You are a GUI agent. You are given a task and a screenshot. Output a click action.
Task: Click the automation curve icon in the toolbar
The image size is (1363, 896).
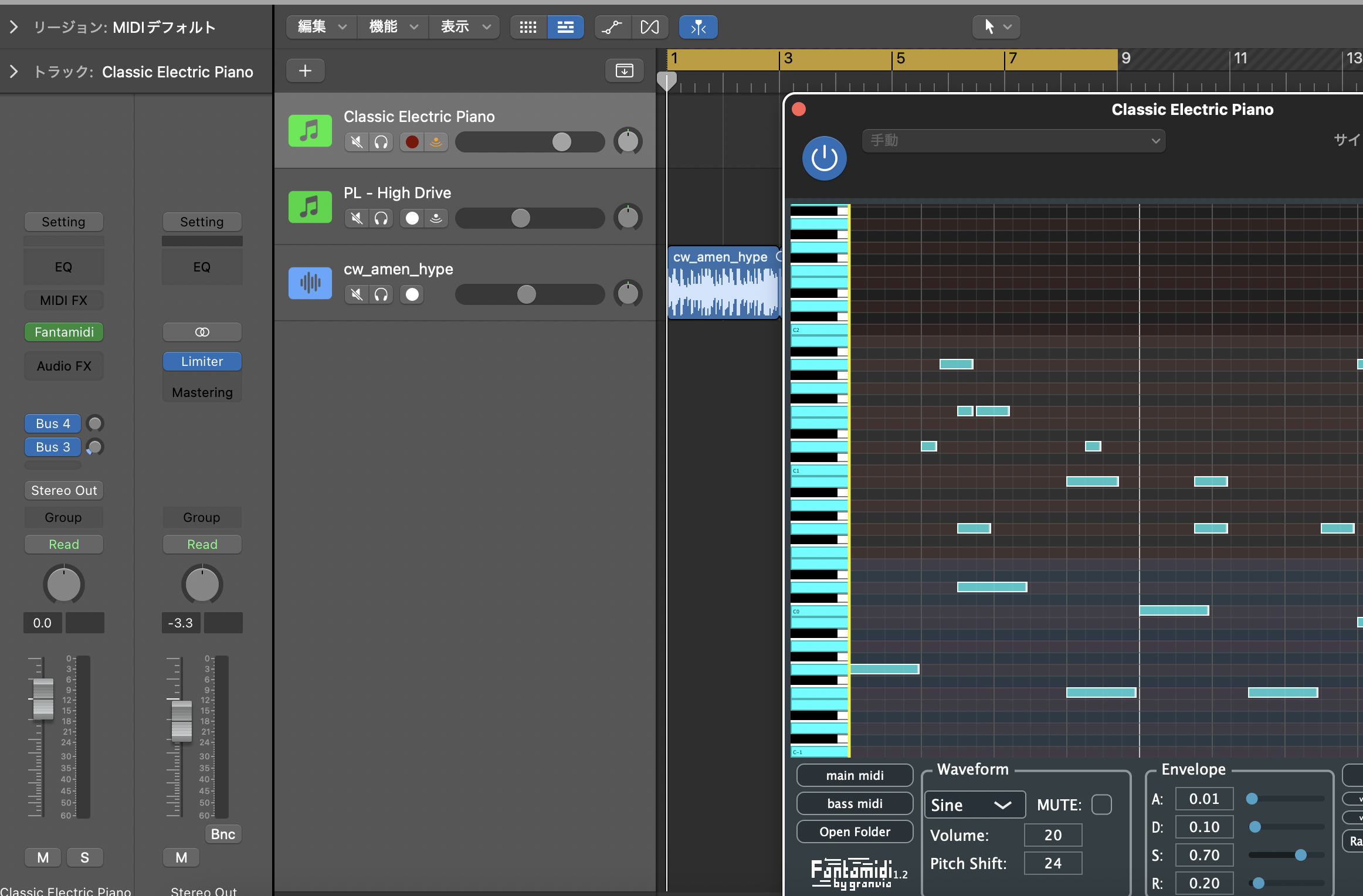point(612,27)
